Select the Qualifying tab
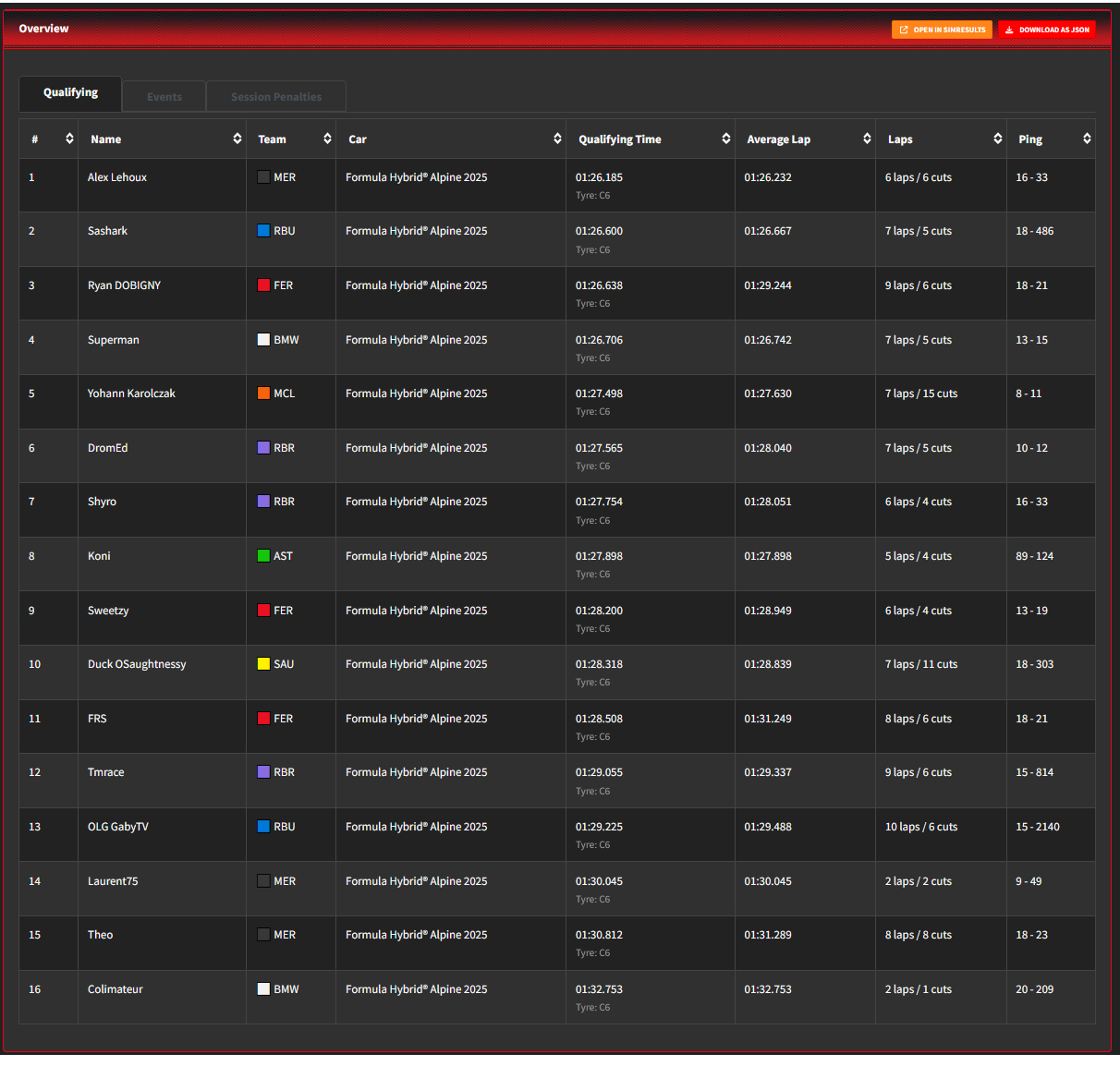 click(x=70, y=92)
